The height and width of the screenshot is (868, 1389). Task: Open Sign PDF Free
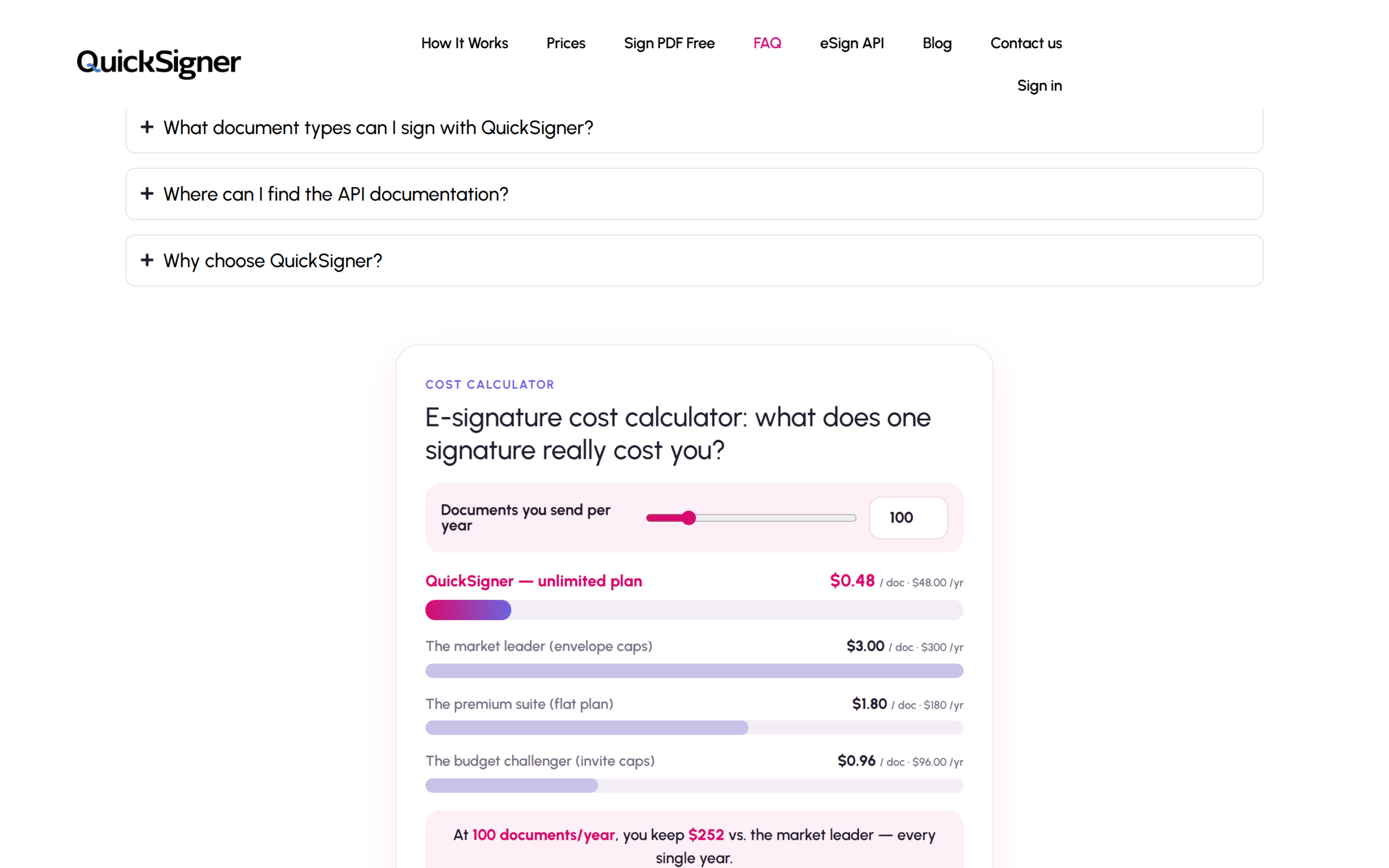click(x=668, y=43)
